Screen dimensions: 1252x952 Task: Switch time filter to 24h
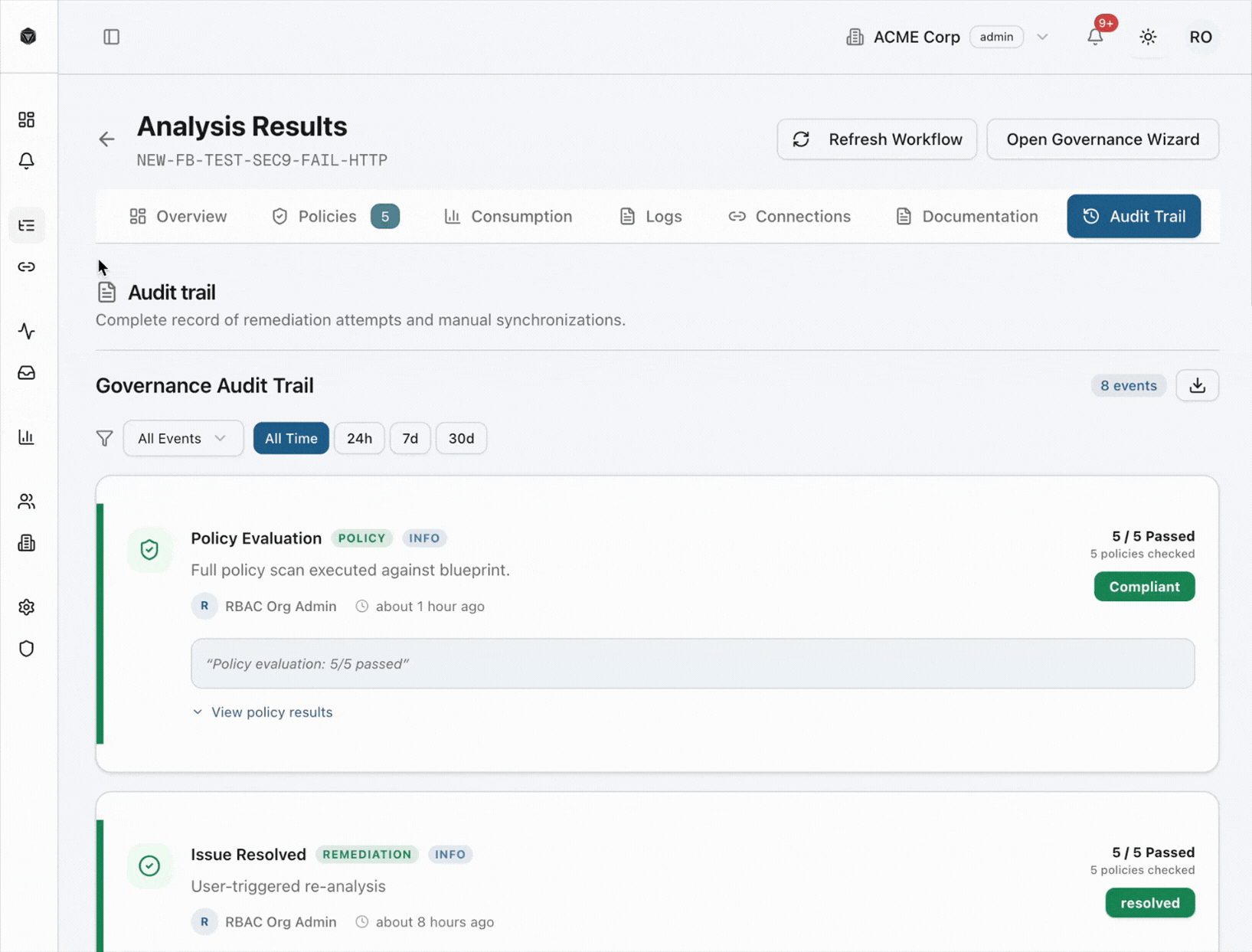(x=359, y=438)
